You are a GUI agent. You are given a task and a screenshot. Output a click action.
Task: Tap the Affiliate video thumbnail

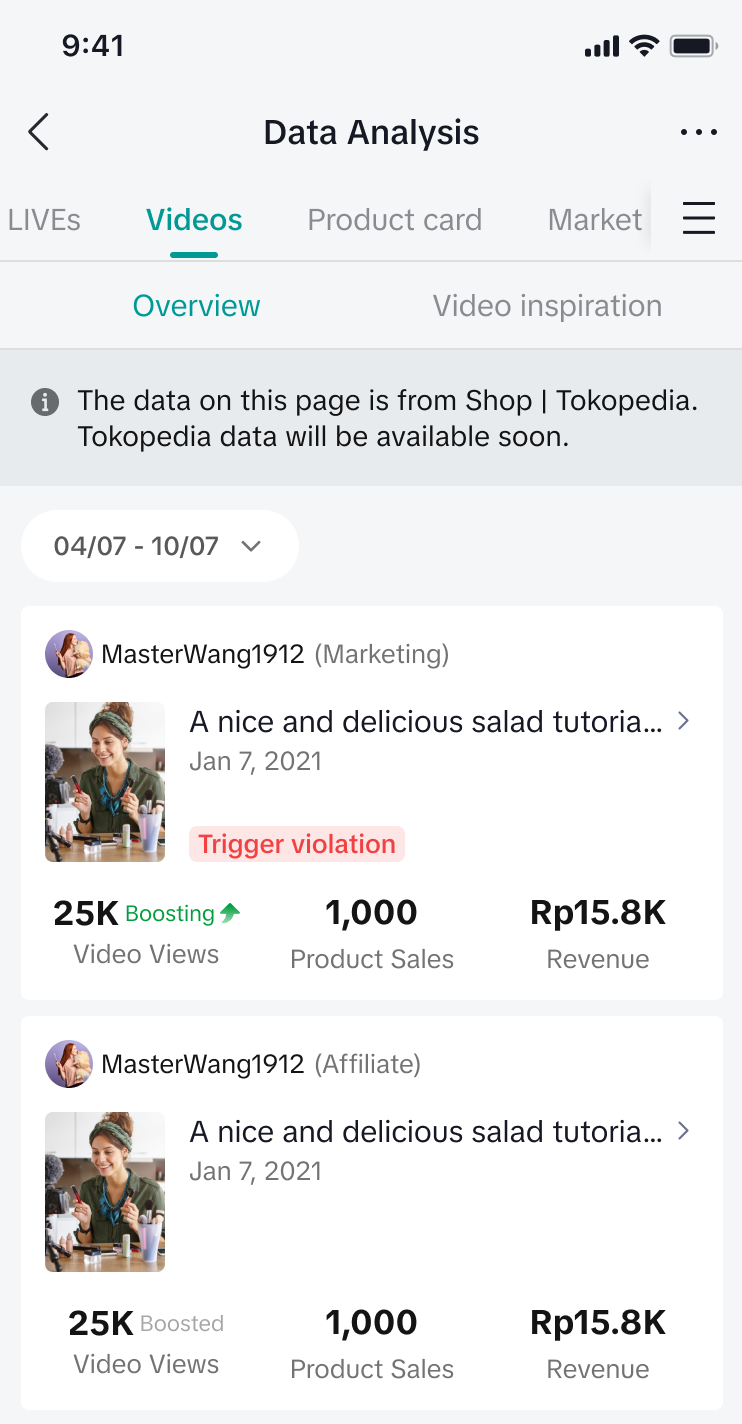(105, 1192)
